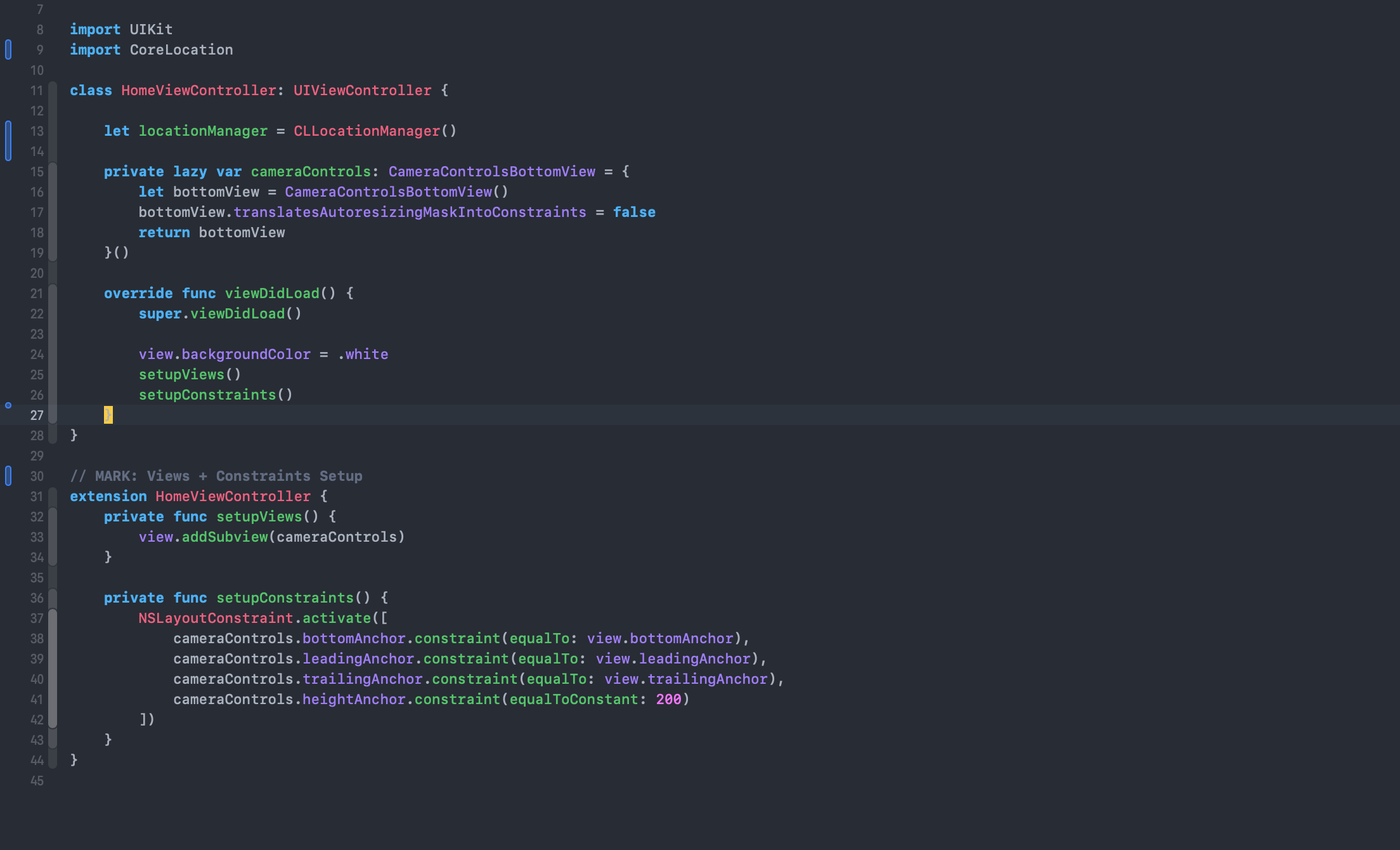Click the 'false' keyword on line 17

634,213
